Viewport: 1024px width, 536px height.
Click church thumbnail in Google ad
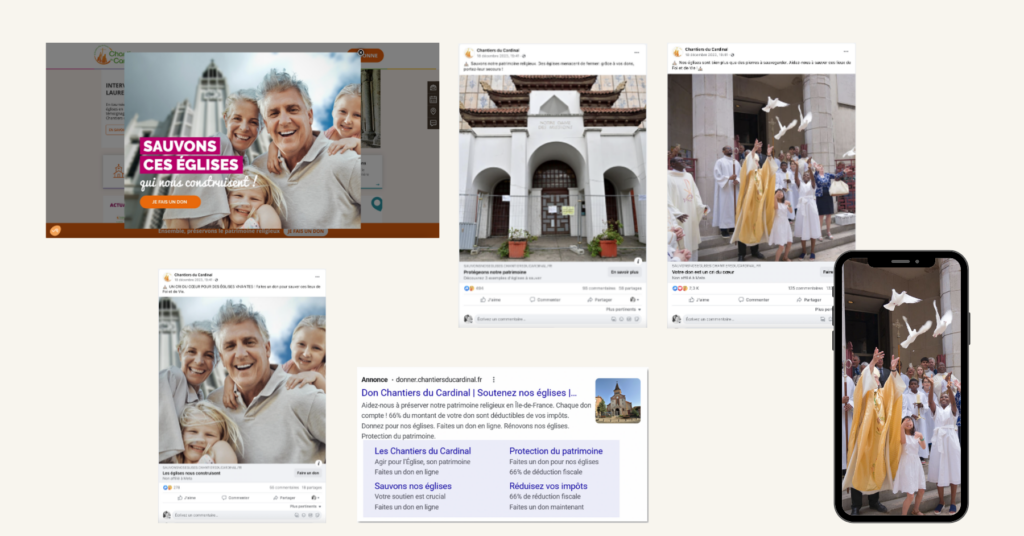[x=617, y=400]
